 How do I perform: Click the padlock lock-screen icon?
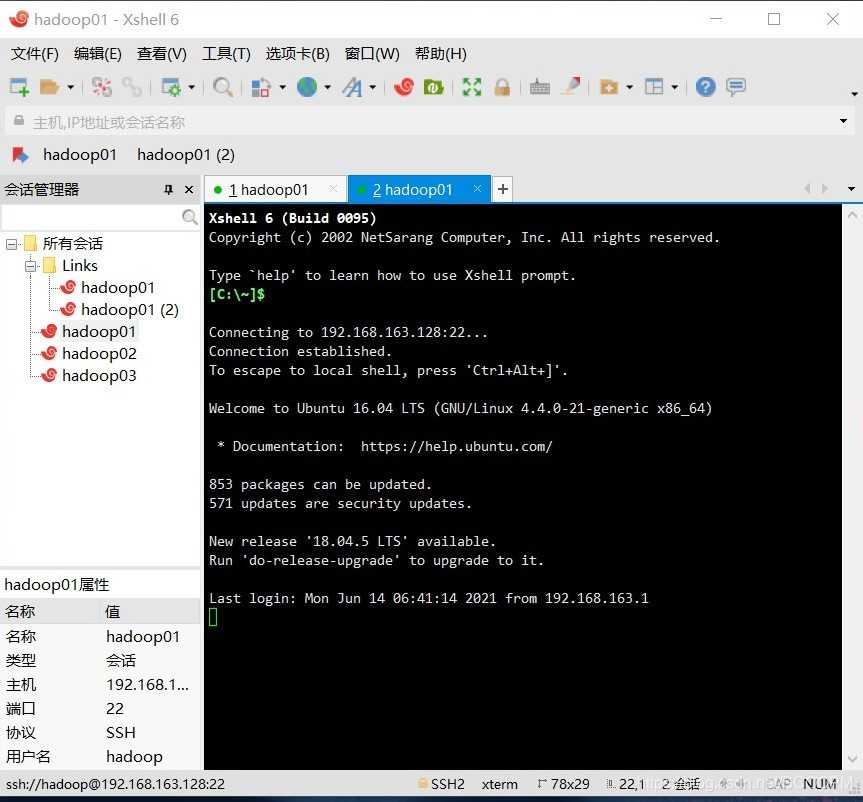coord(502,87)
